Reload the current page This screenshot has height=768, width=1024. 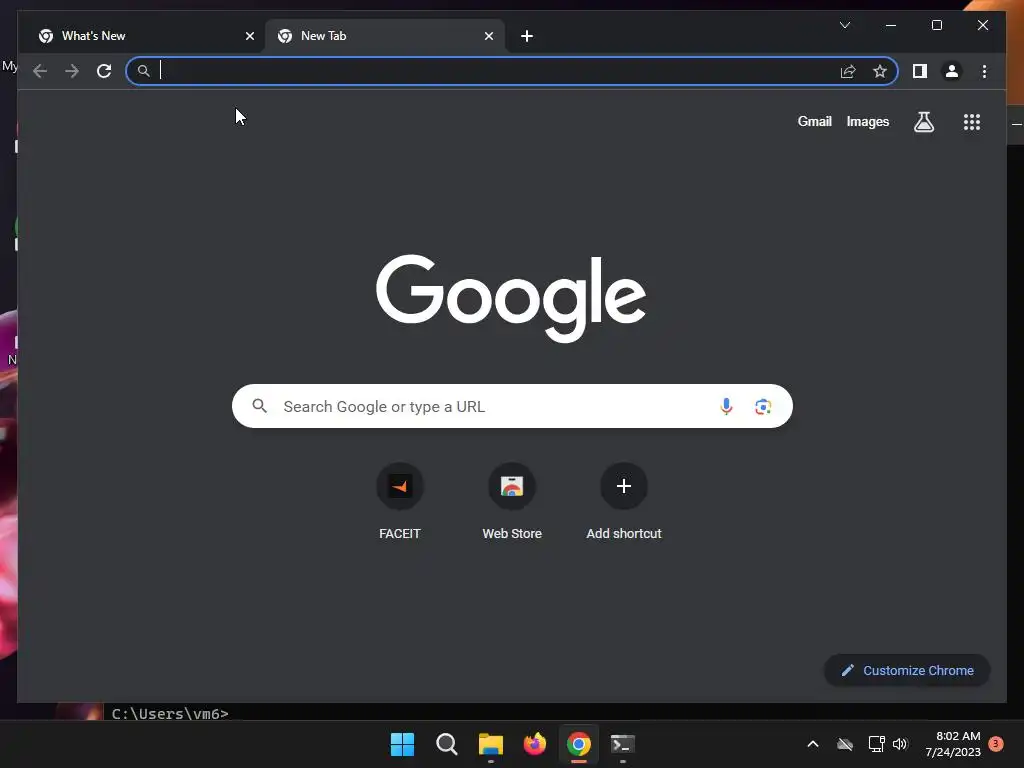pos(104,71)
